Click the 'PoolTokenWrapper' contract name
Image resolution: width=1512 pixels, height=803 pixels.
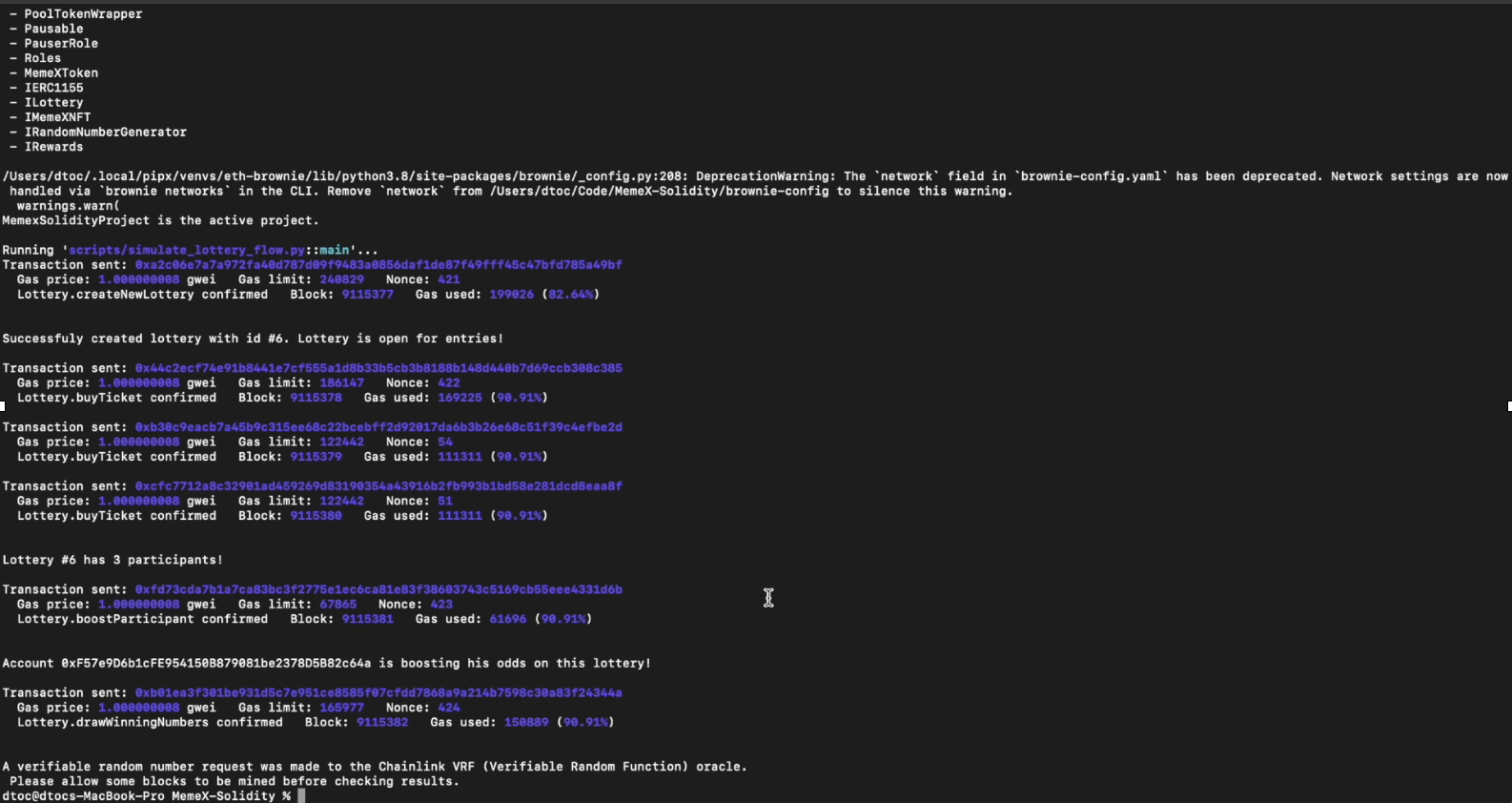(x=83, y=14)
